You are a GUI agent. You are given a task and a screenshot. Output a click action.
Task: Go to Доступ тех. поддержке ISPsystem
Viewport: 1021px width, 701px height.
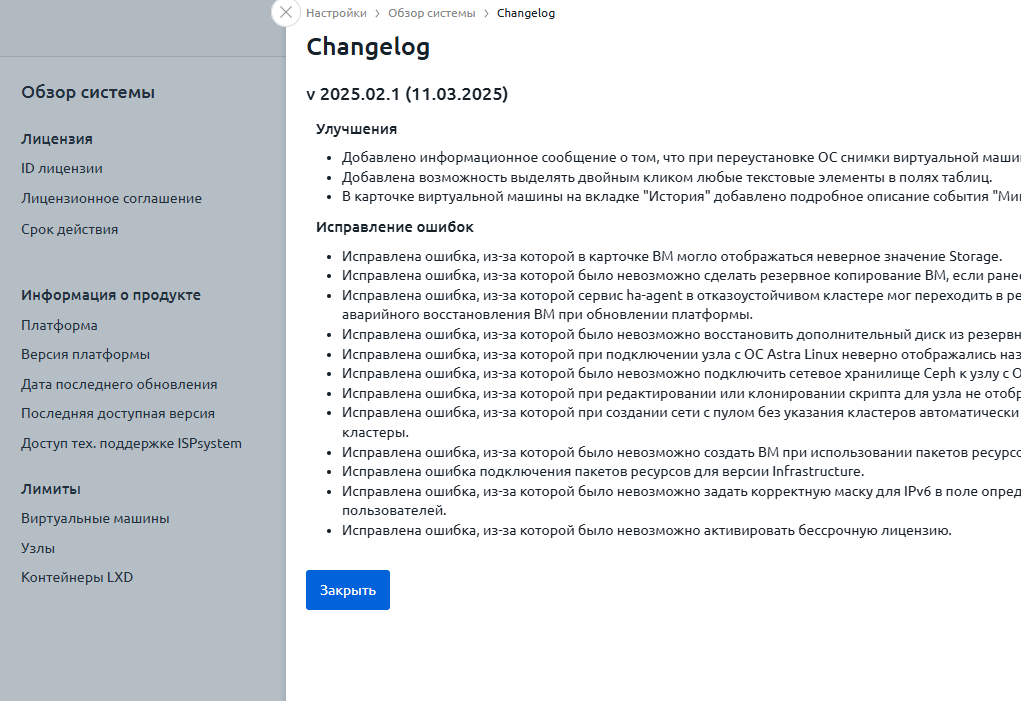[132, 443]
